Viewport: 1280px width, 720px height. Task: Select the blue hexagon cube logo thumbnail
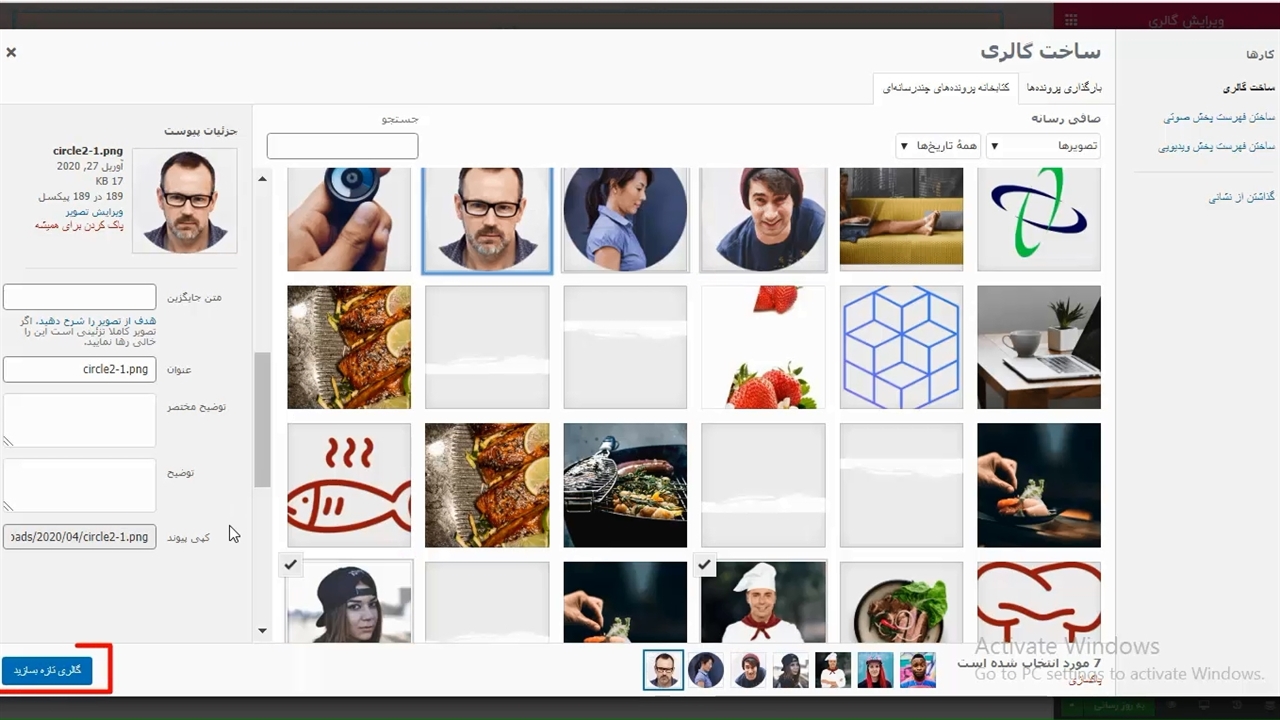(x=901, y=347)
